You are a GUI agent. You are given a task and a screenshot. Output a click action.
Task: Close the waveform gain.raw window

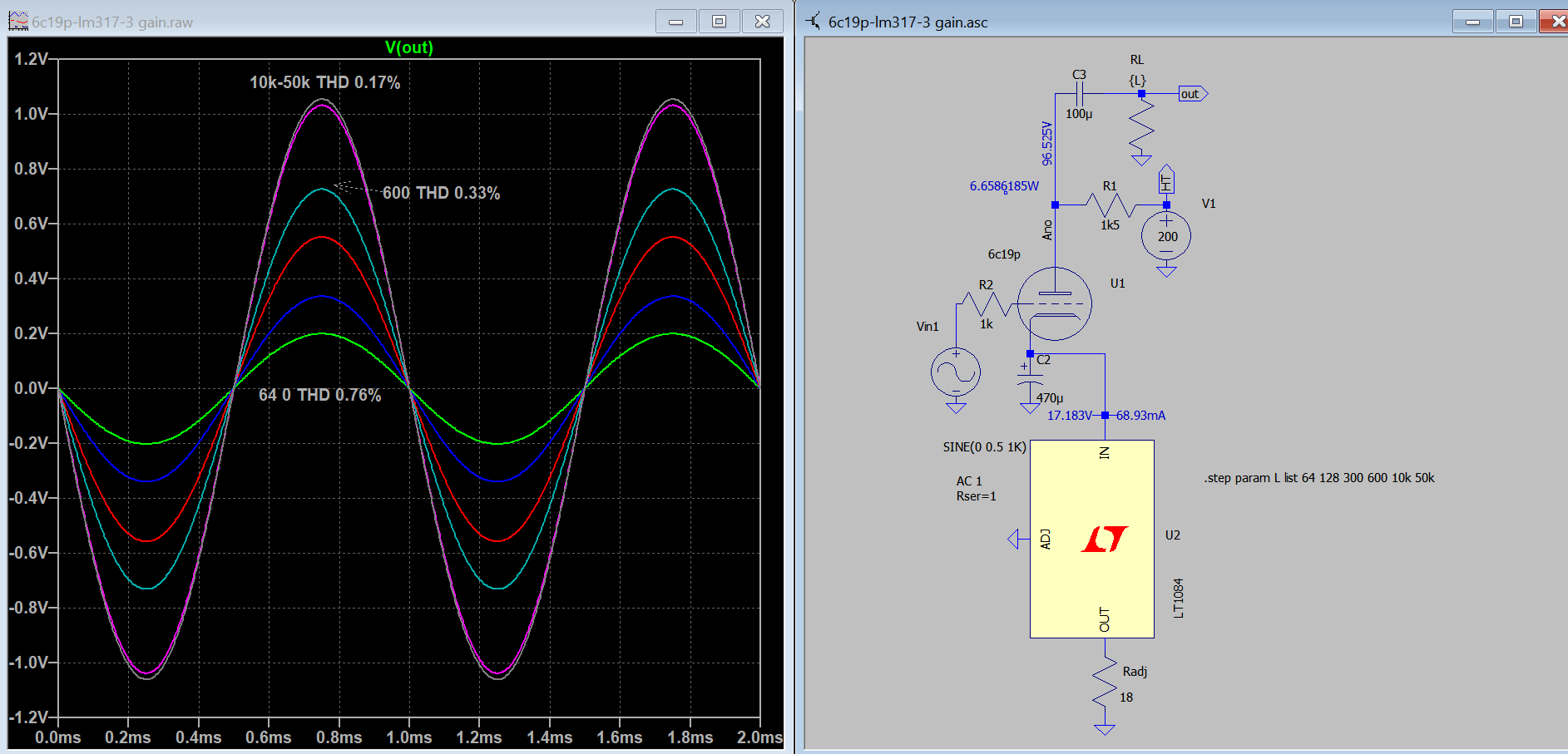(x=763, y=22)
